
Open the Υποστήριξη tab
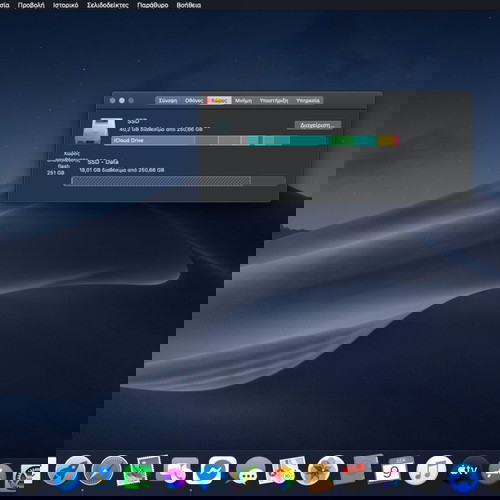pos(274,100)
